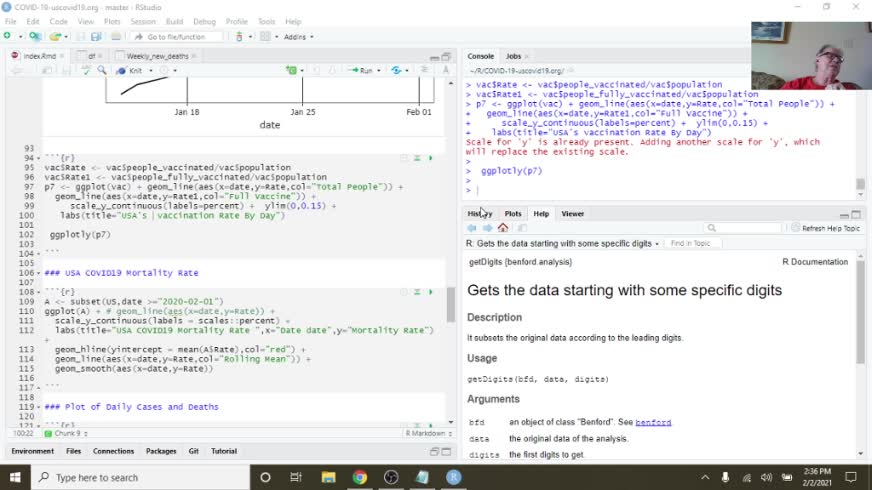Open the Session menu
This screenshot has width=872, height=490.
pos(143,22)
